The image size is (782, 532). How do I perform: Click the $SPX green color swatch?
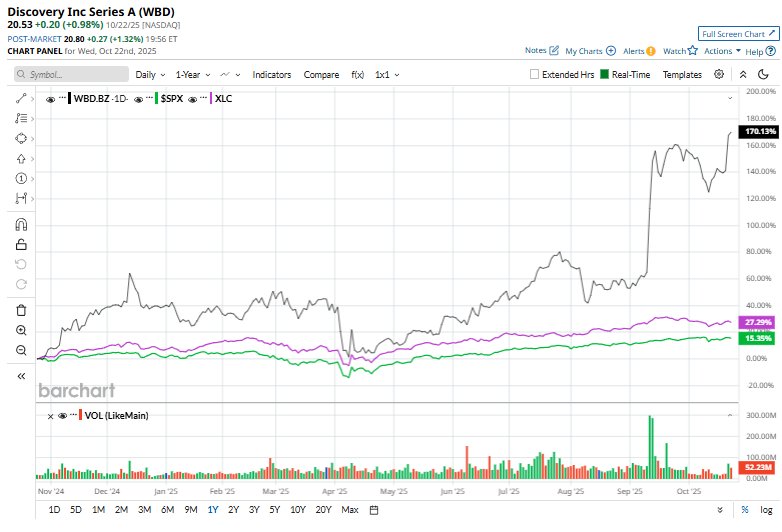pos(157,98)
